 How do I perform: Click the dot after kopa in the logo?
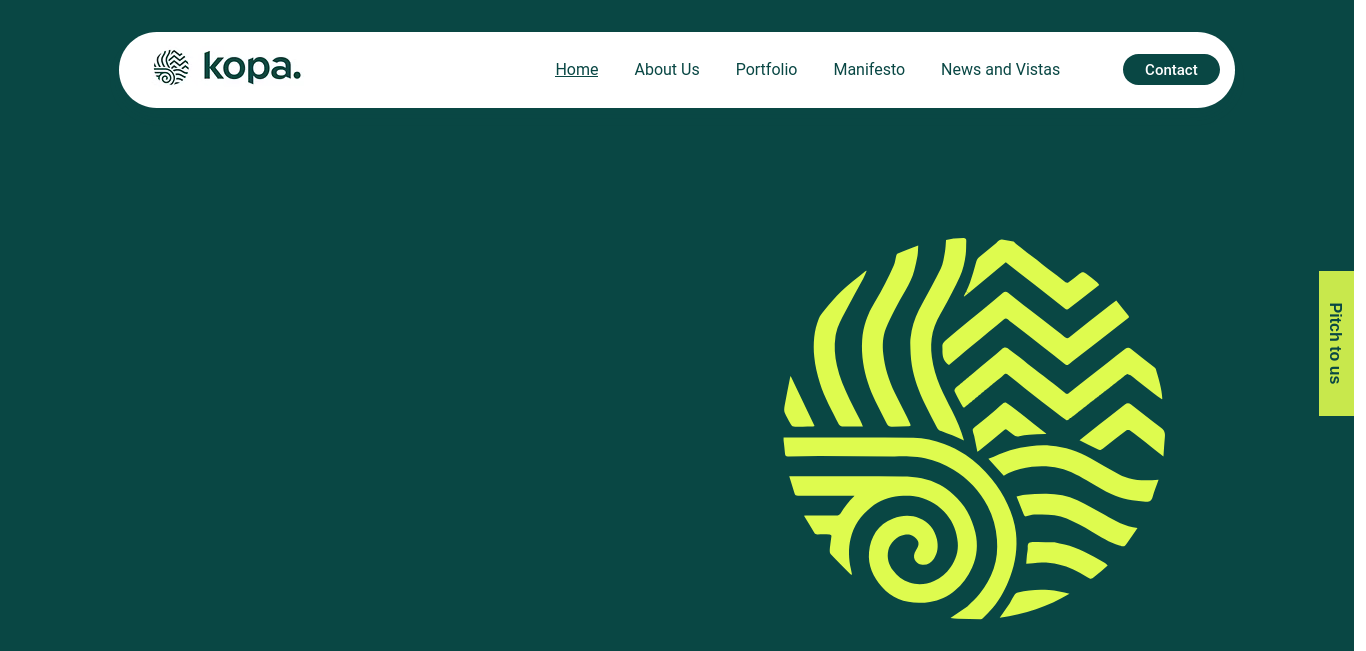(x=296, y=76)
